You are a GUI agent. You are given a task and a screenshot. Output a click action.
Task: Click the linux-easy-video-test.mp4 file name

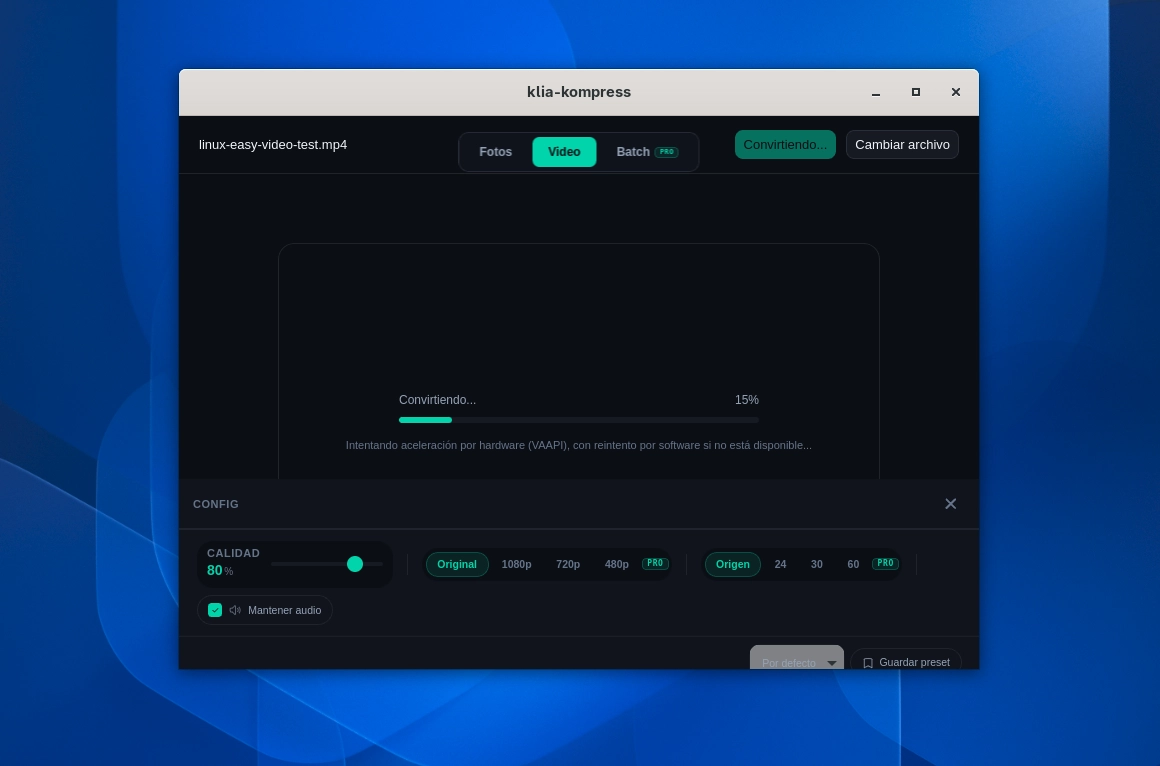273,144
